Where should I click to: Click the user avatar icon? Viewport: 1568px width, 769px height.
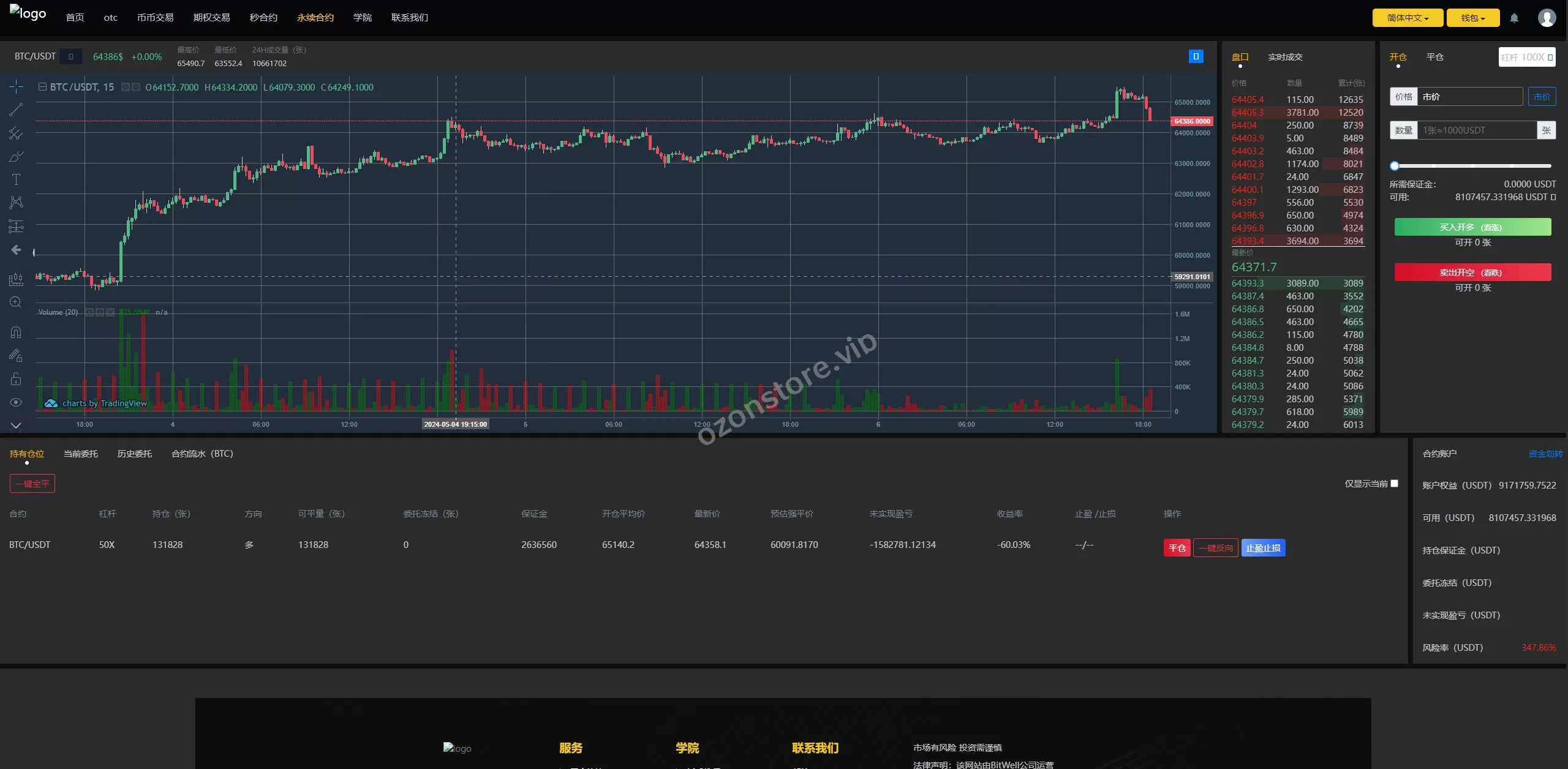[x=1547, y=18]
